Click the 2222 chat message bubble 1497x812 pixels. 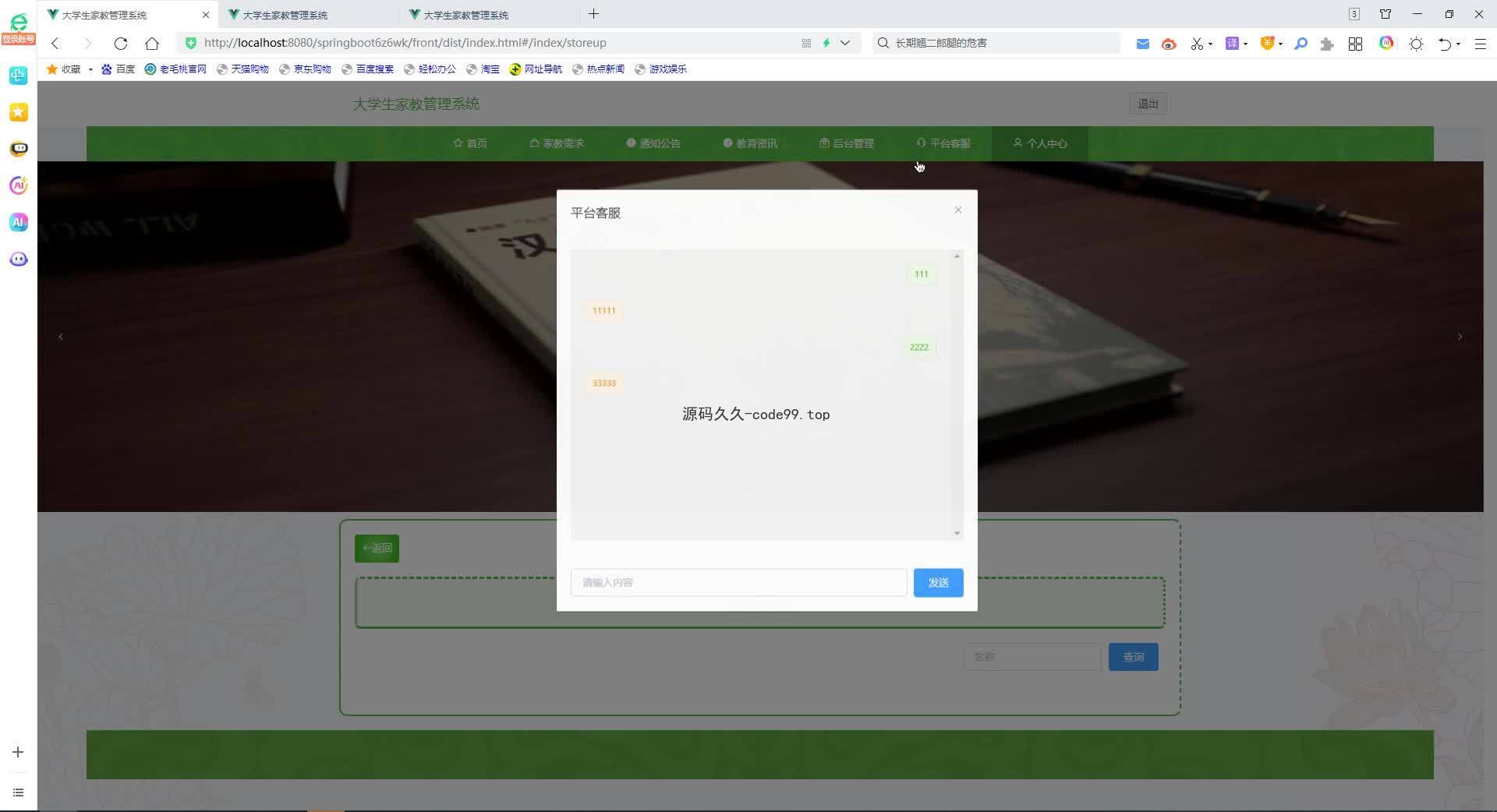coord(919,348)
